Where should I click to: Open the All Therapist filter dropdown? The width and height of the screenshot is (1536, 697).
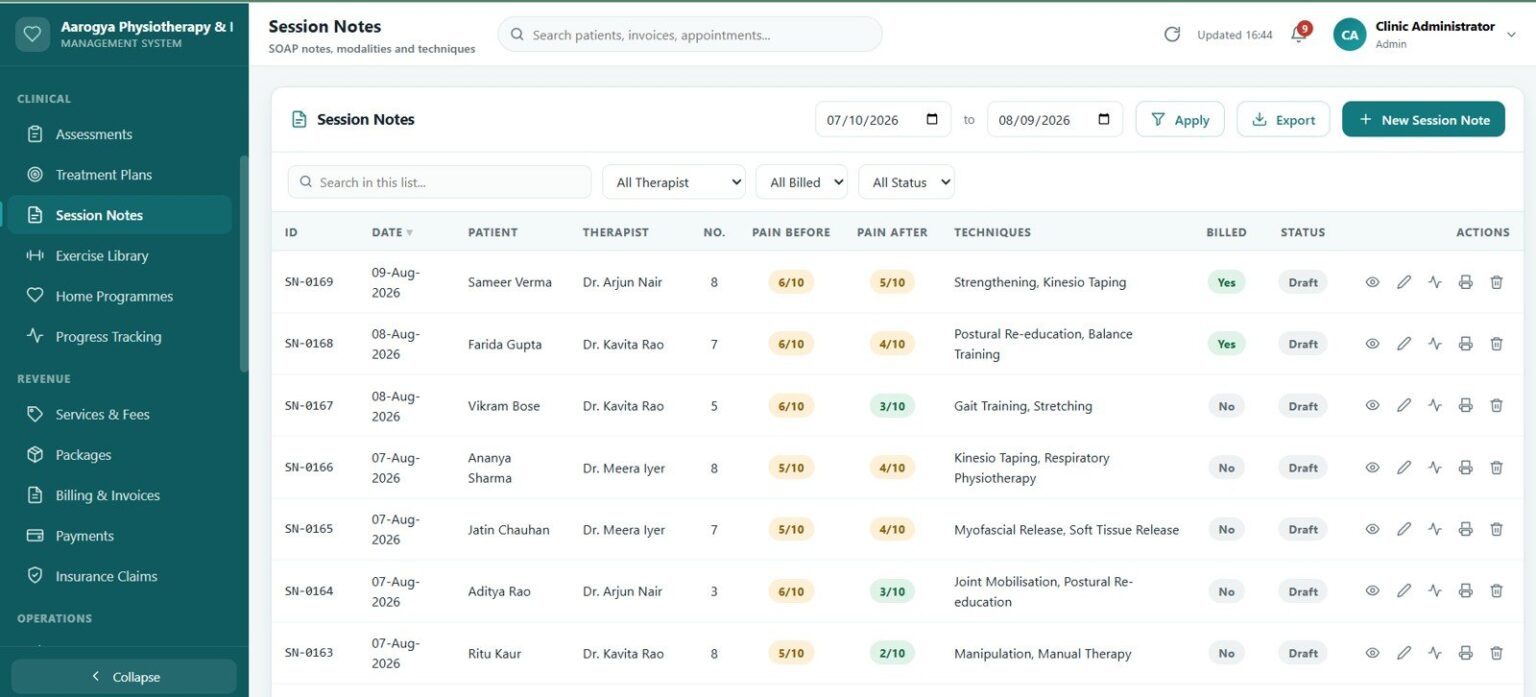(x=674, y=182)
